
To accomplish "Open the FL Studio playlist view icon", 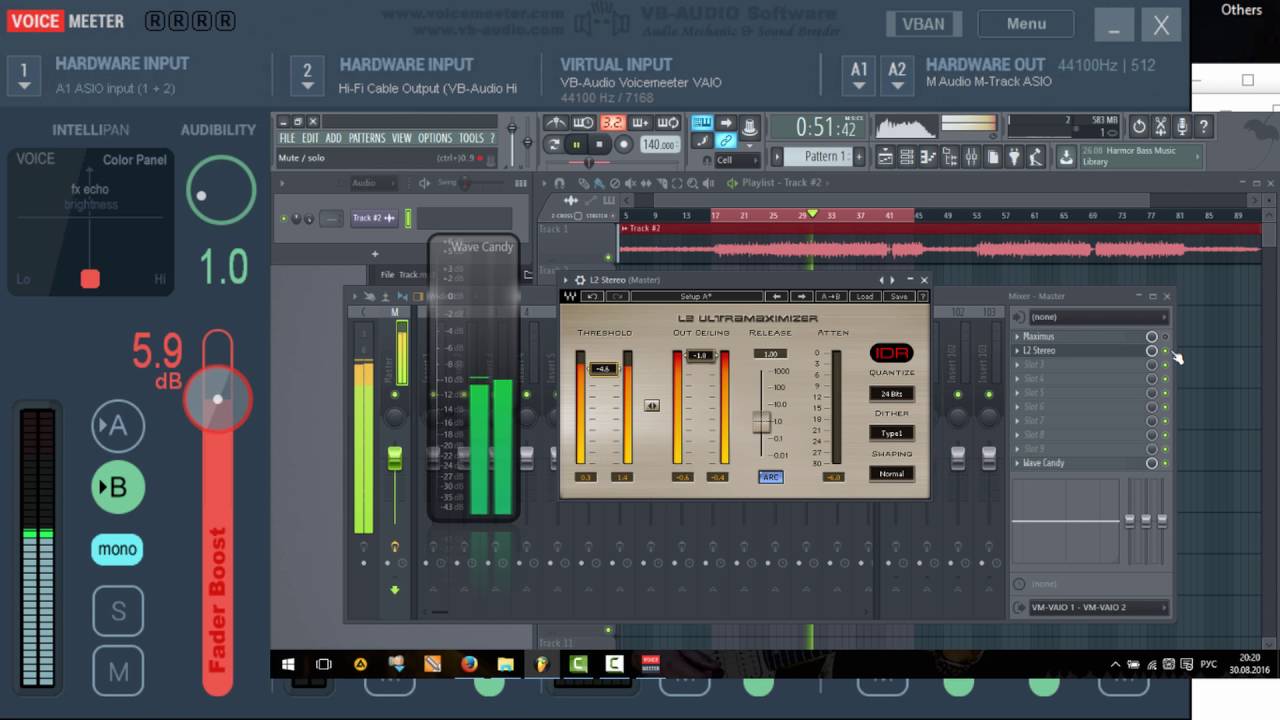I will click(x=885, y=157).
